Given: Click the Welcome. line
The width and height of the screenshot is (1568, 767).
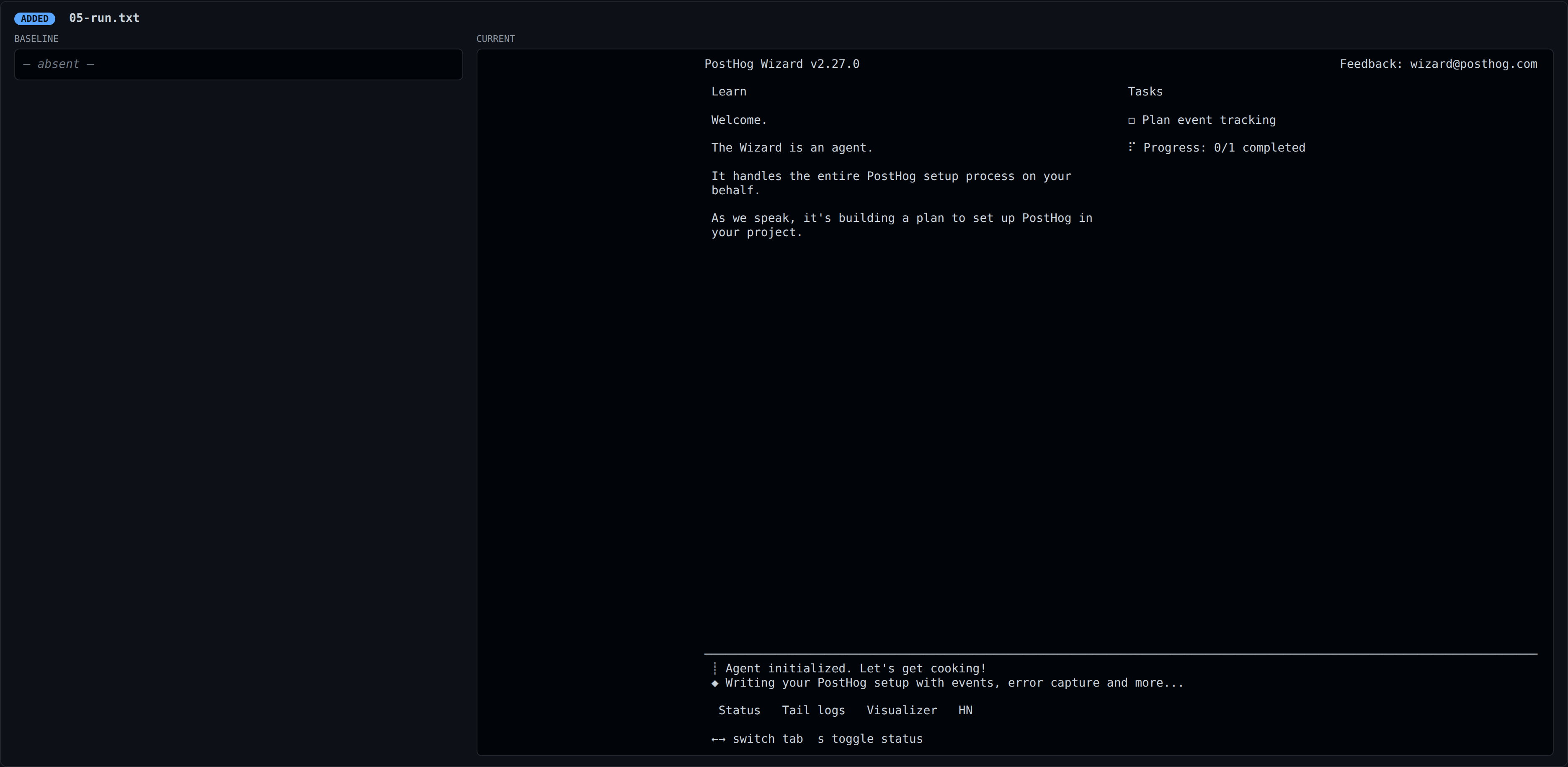Looking at the screenshot, I should (739, 120).
